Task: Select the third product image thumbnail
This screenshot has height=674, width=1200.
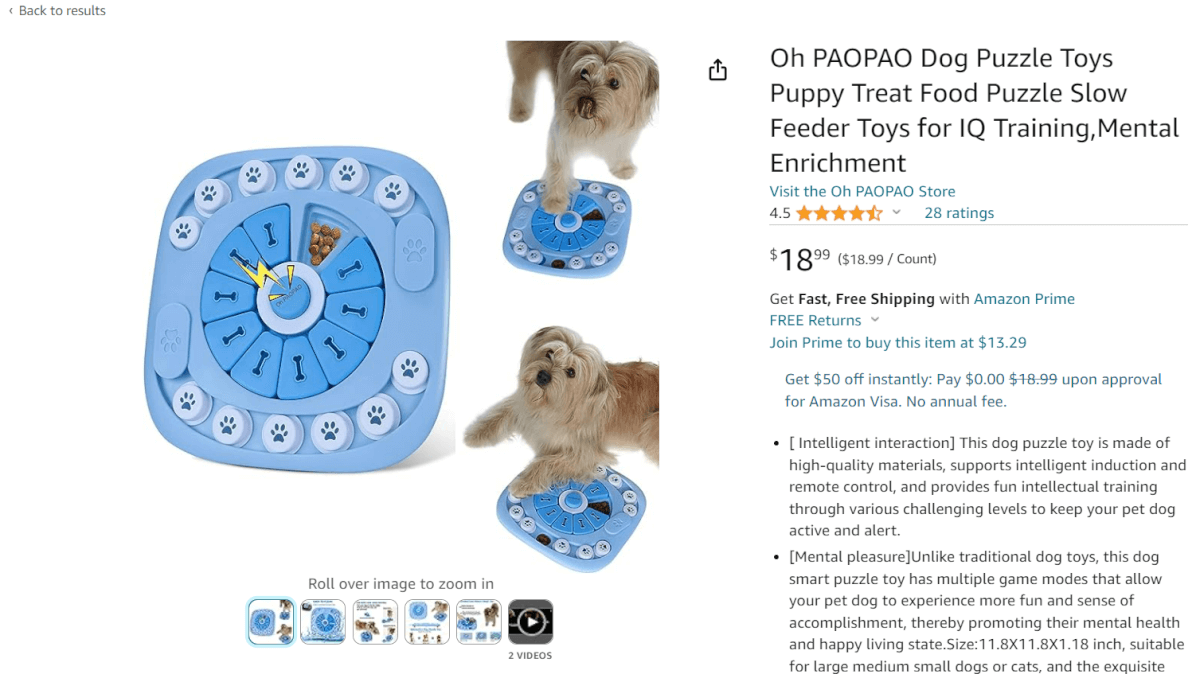Action: click(375, 622)
